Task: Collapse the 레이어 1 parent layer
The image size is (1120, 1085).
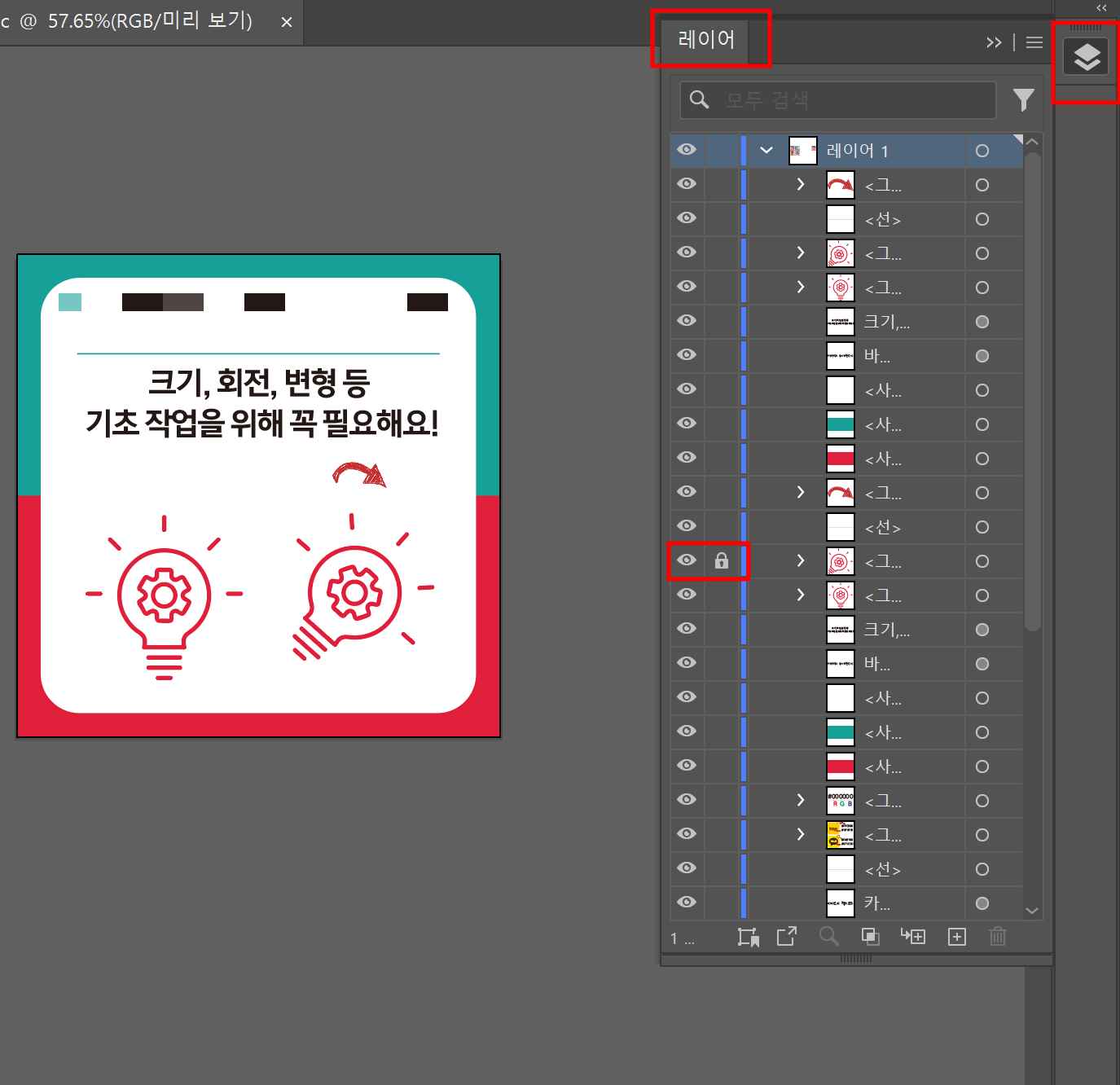Action: pos(765,150)
